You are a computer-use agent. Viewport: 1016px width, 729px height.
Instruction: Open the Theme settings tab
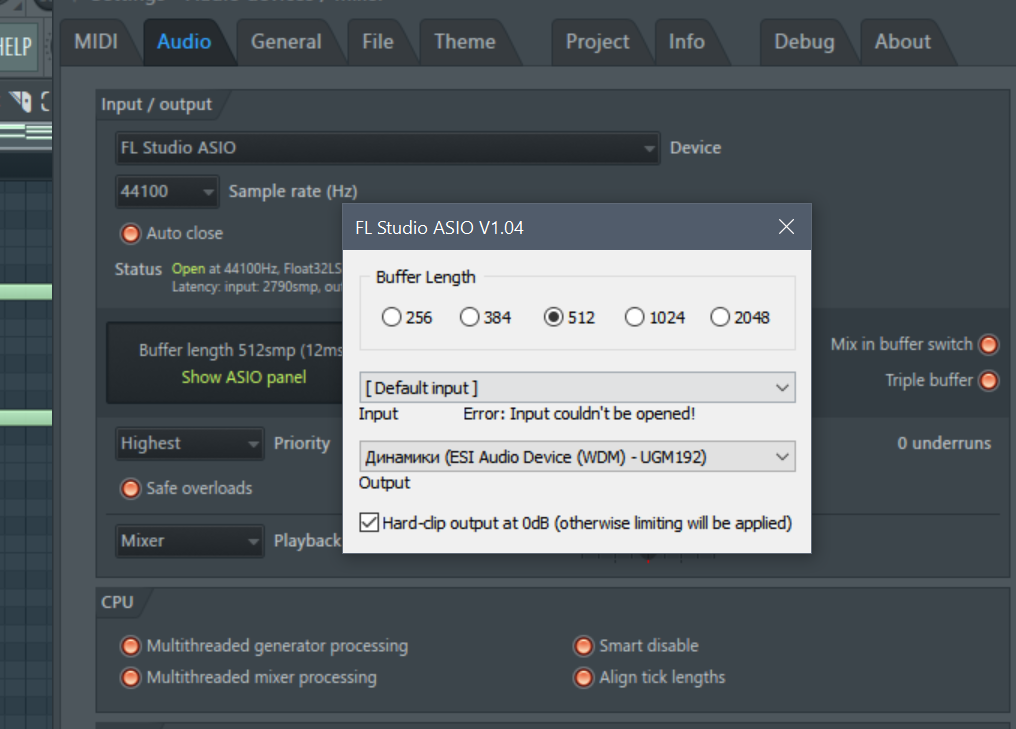tap(464, 42)
